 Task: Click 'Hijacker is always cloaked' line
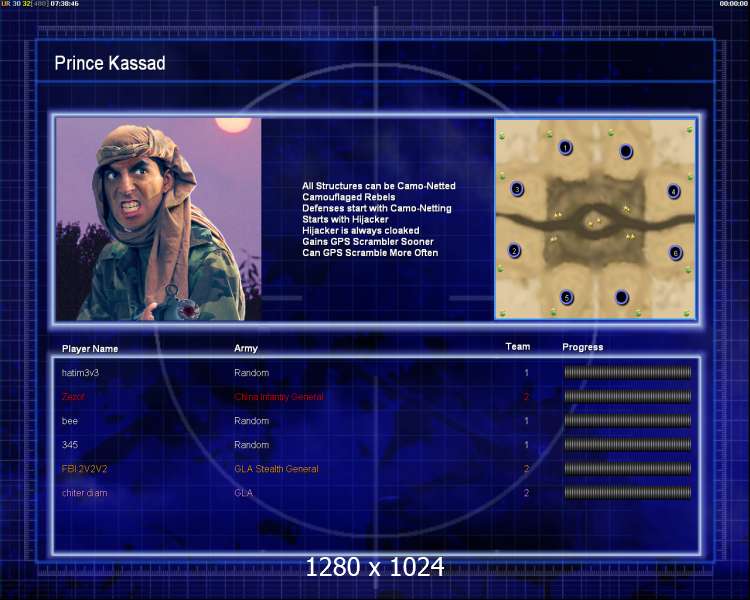click(361, 230)
